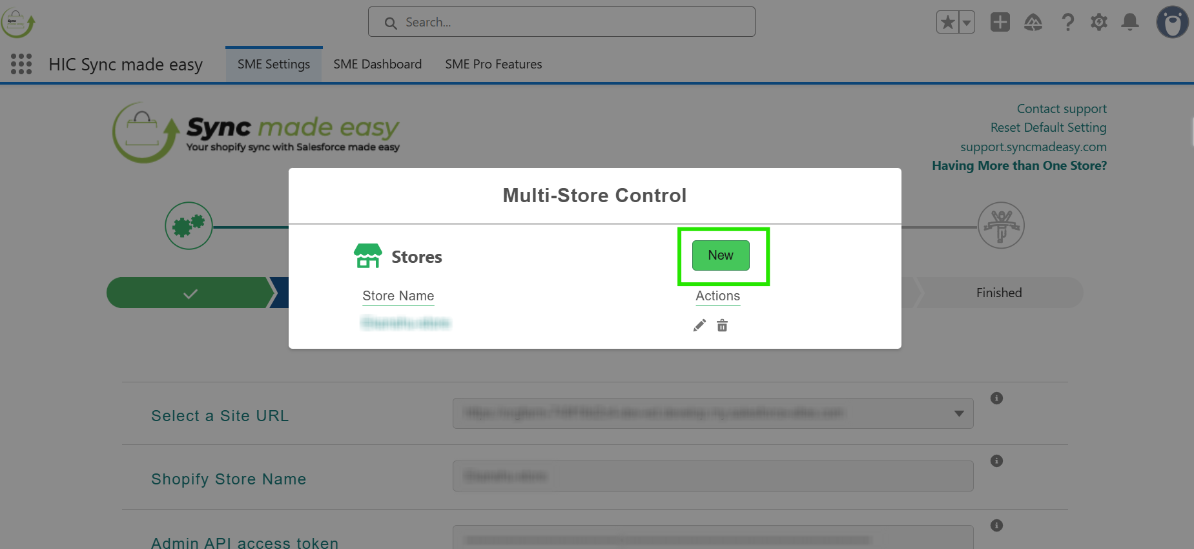
Task: Click the gears setup step icon
Action: pos(189,226)
